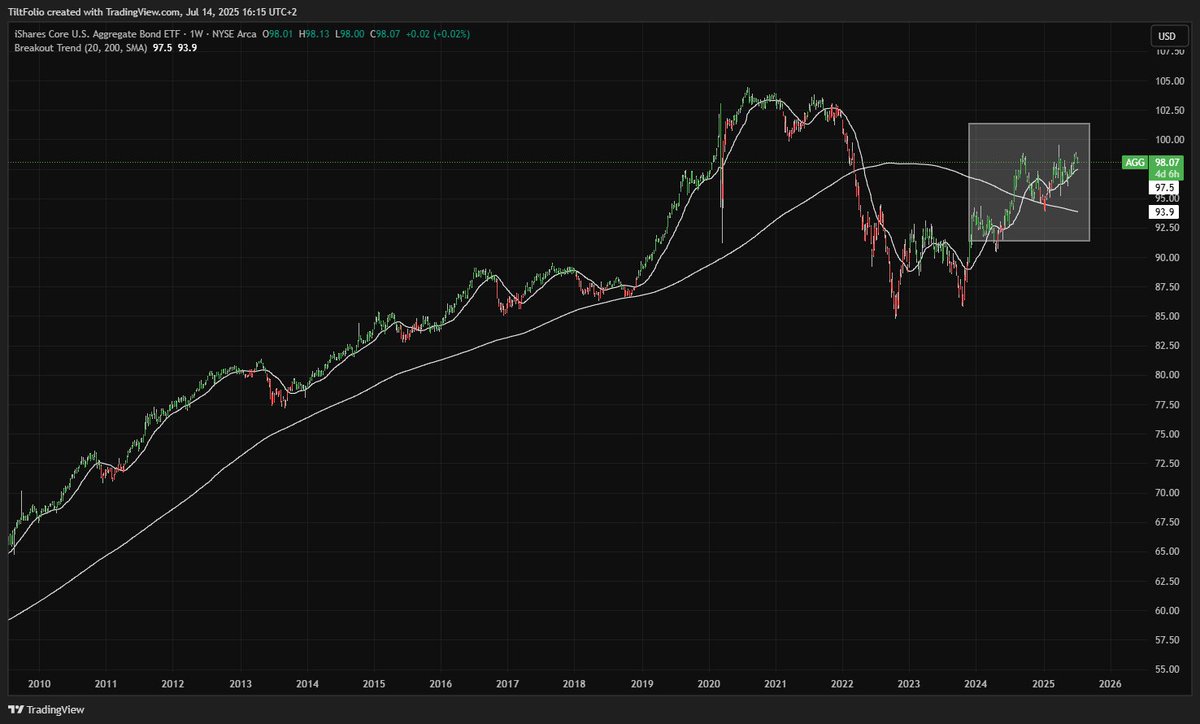Click the 72.50 price axis label
The height and width of the screenshot is (724, 1200).
click(1167, 464)
